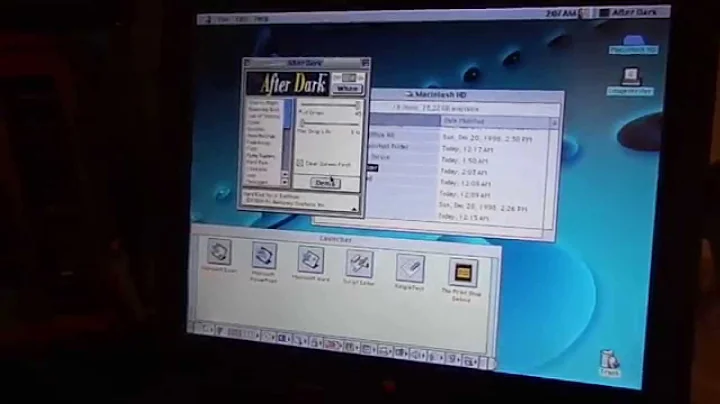Open the Apple menu icon
This screenshot has height=404, width=720.
pos(208,19)
